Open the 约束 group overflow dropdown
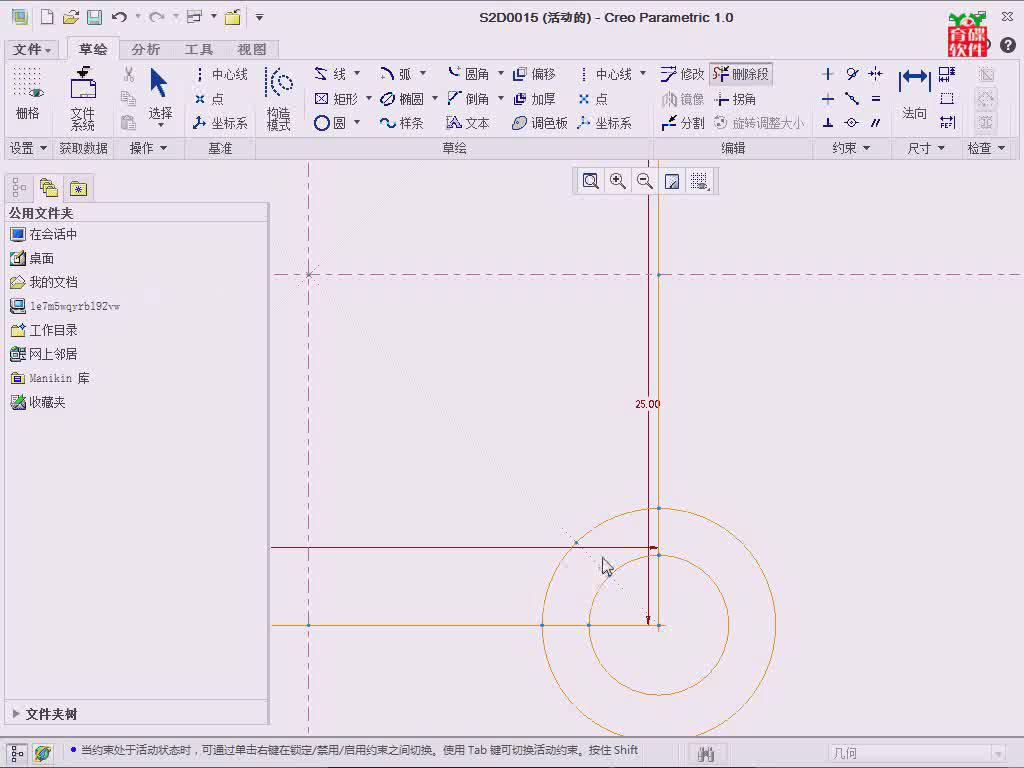Viewport: 1024px width, 768px height. click(x=852, y=148)
